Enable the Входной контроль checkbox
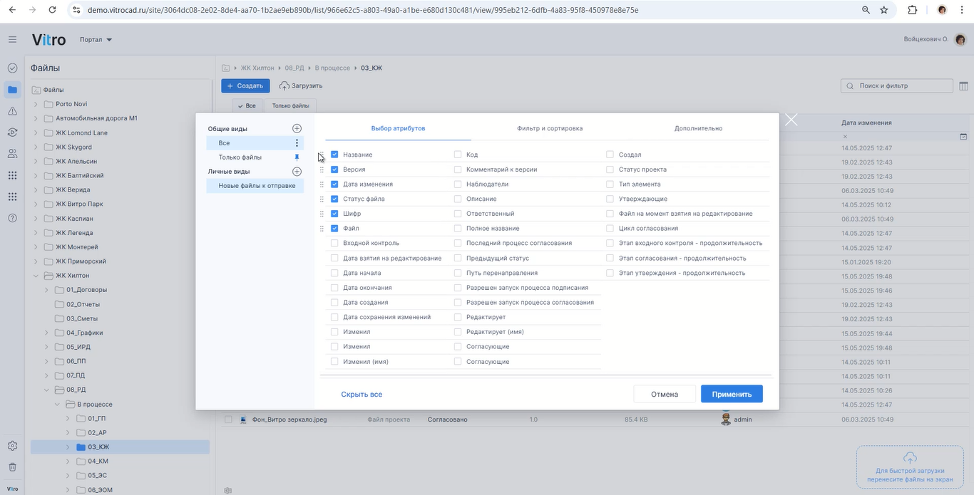 [335, 243]
